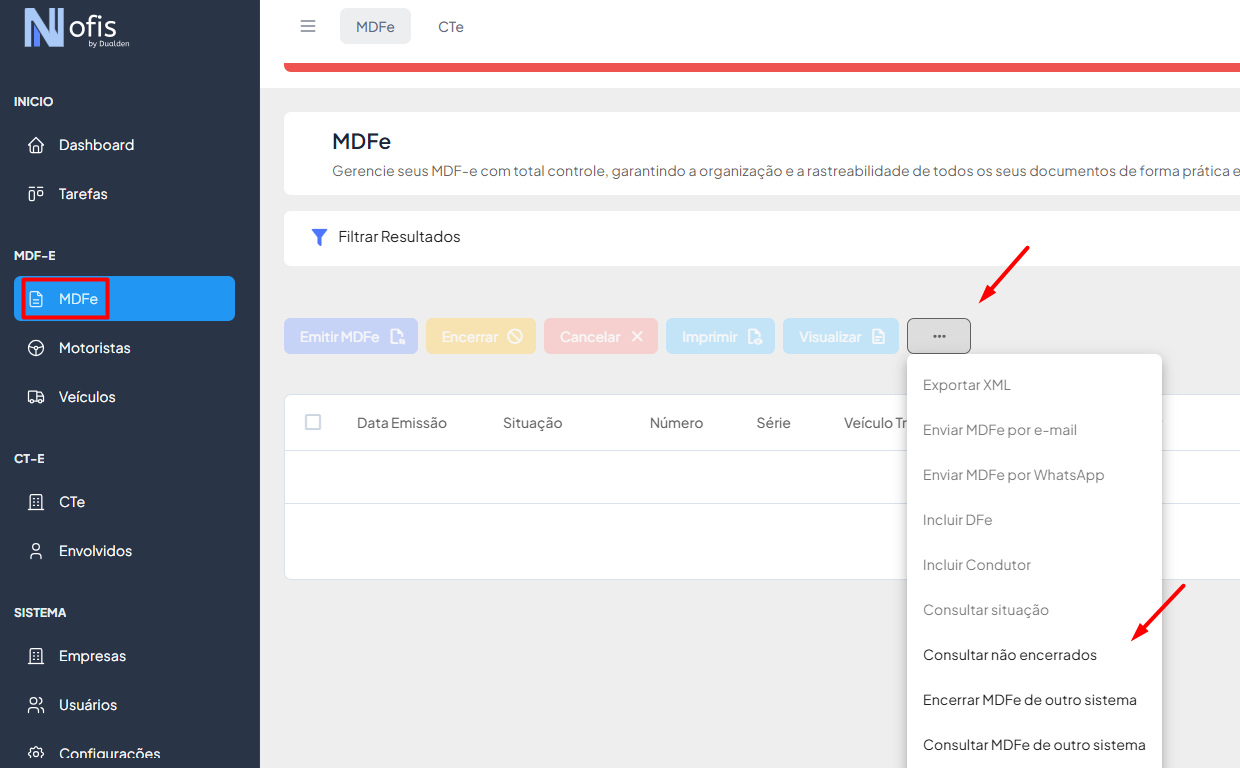Switch to the CTe tab
Screen dimensions: 1240x768
(451, 27)
